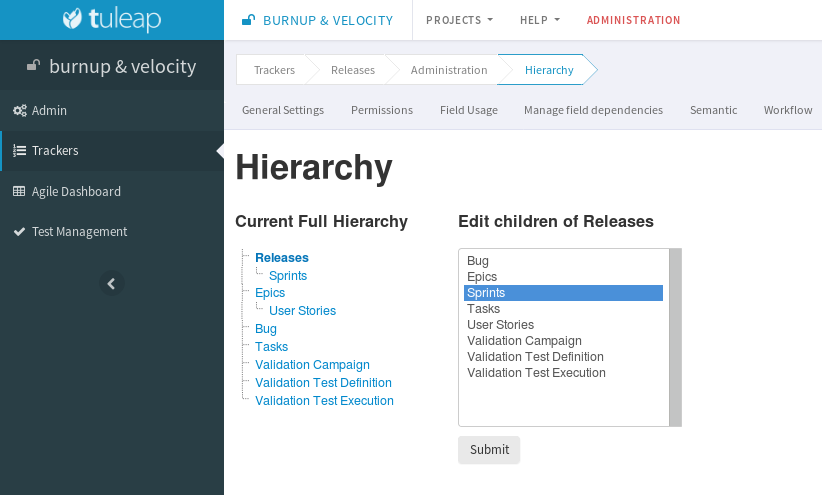Select Validation Campaign in children listbox

tap(564, 341)
